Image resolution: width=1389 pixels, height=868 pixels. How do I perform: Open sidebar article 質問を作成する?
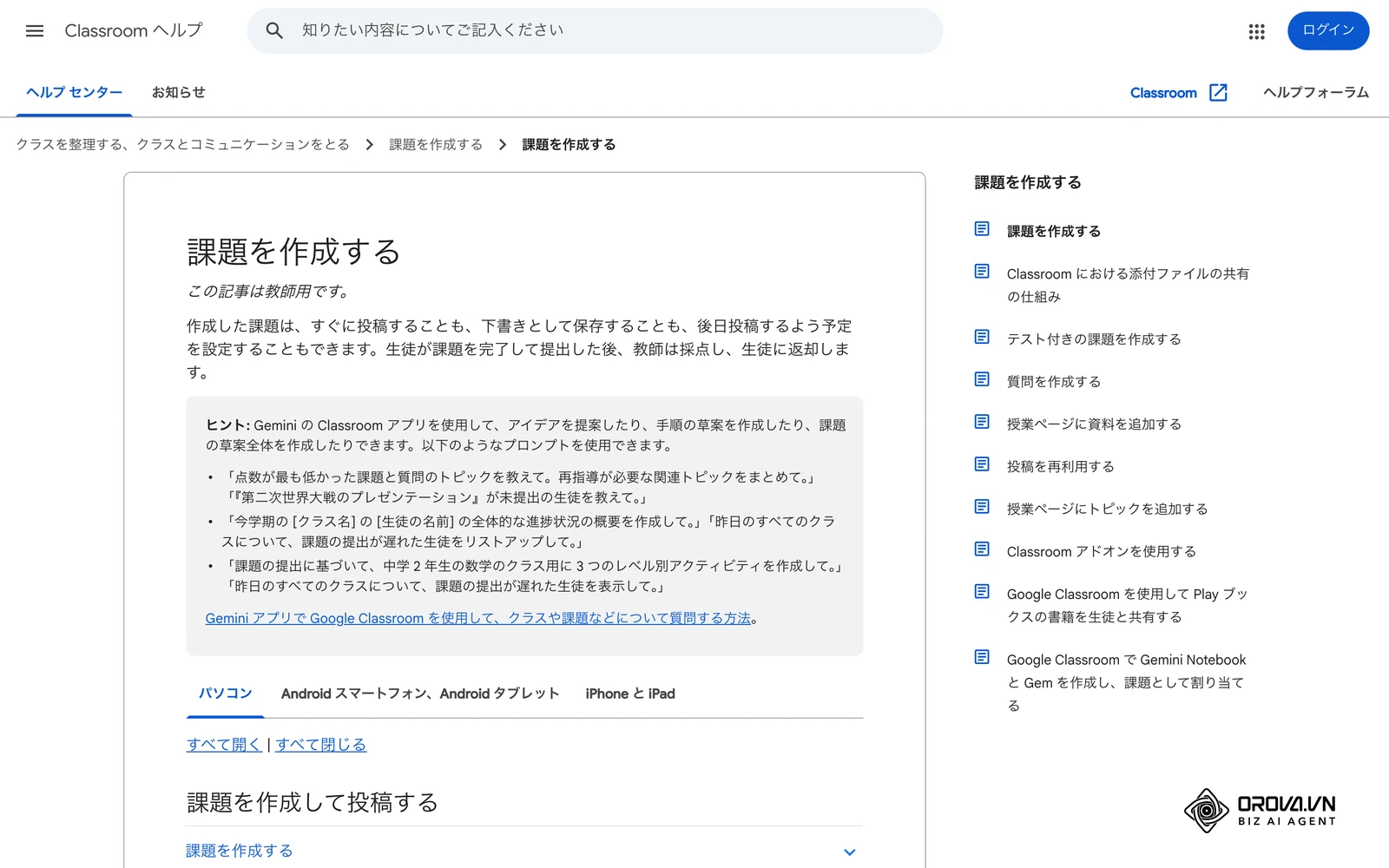pyautogui.click(x=1054, y=381)
